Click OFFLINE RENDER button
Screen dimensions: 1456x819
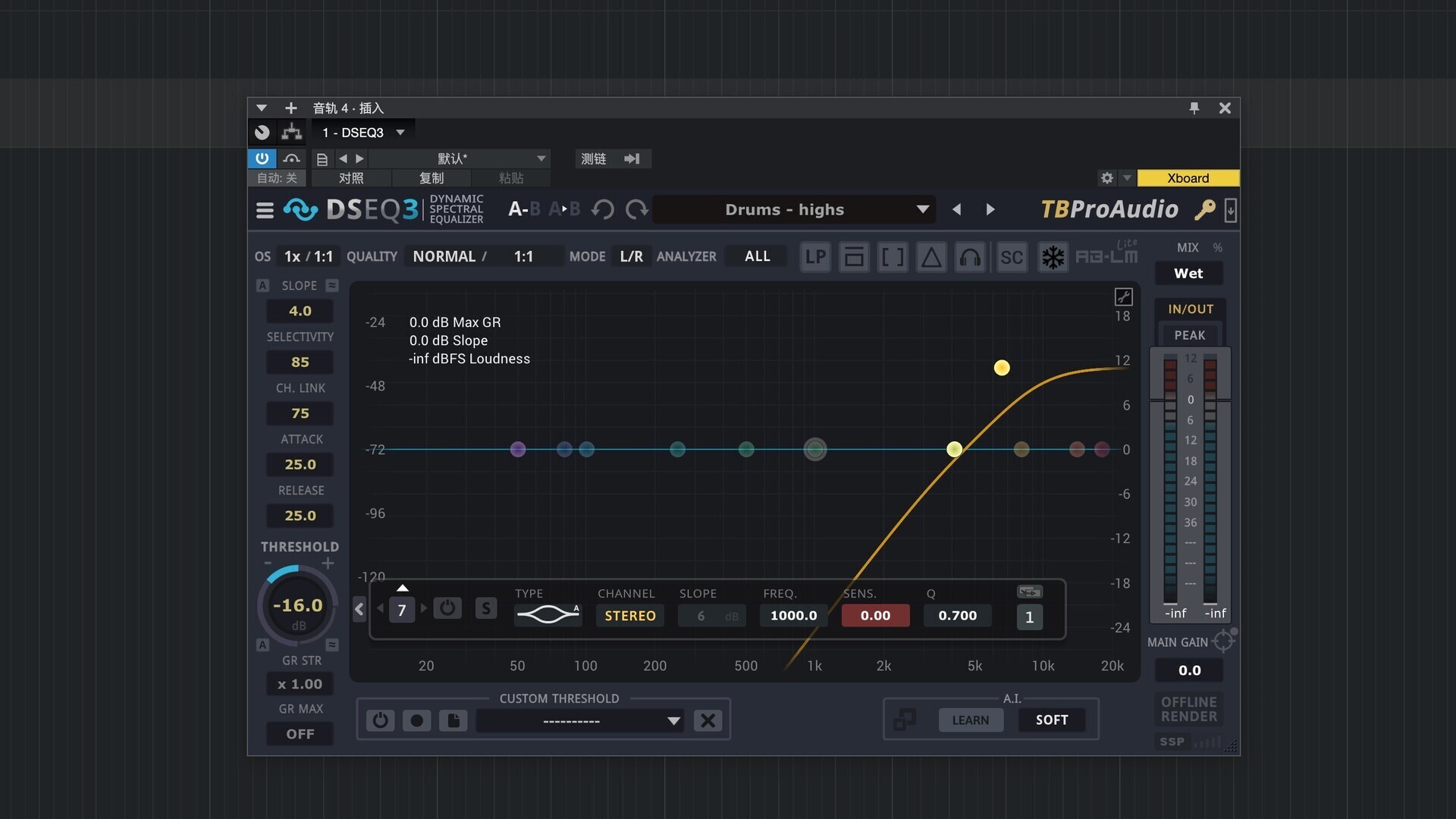(1189, 709)
